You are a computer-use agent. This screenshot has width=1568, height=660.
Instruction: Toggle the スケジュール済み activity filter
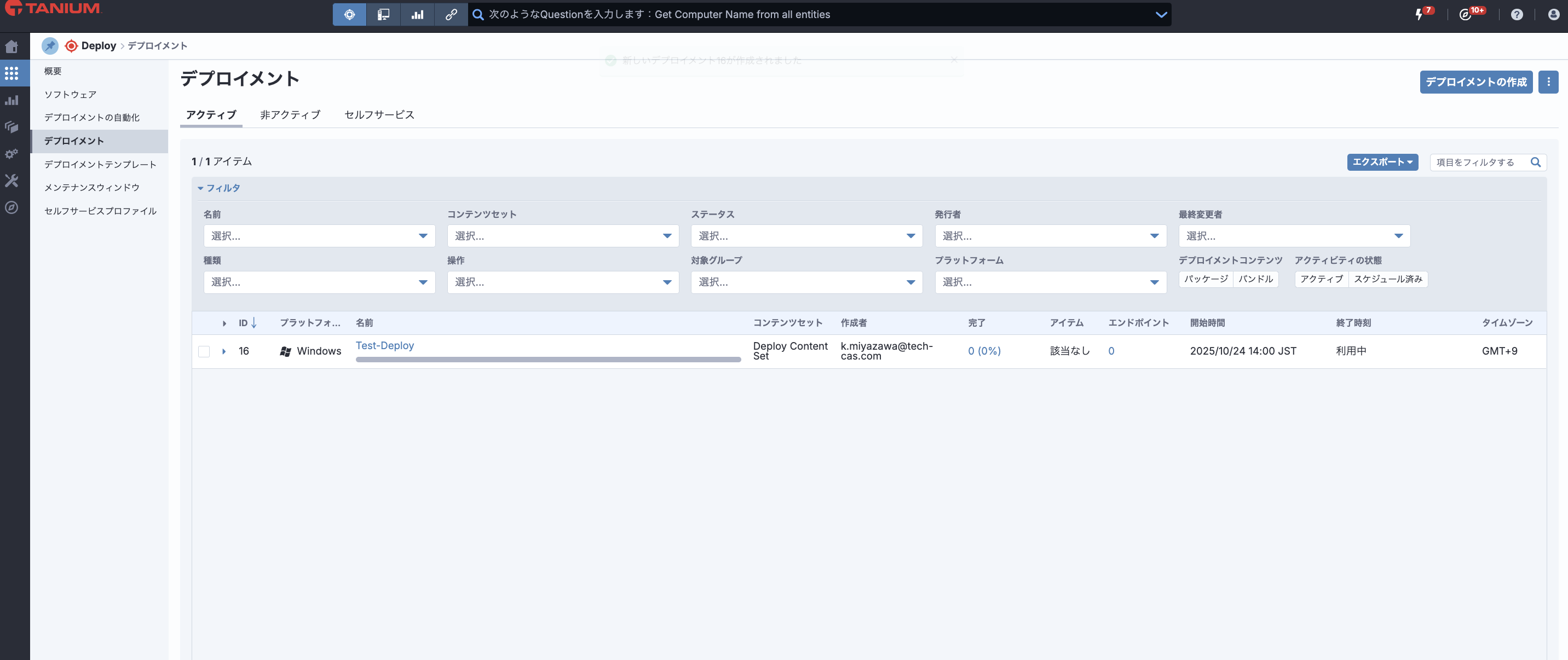[x=1387, y=279]
